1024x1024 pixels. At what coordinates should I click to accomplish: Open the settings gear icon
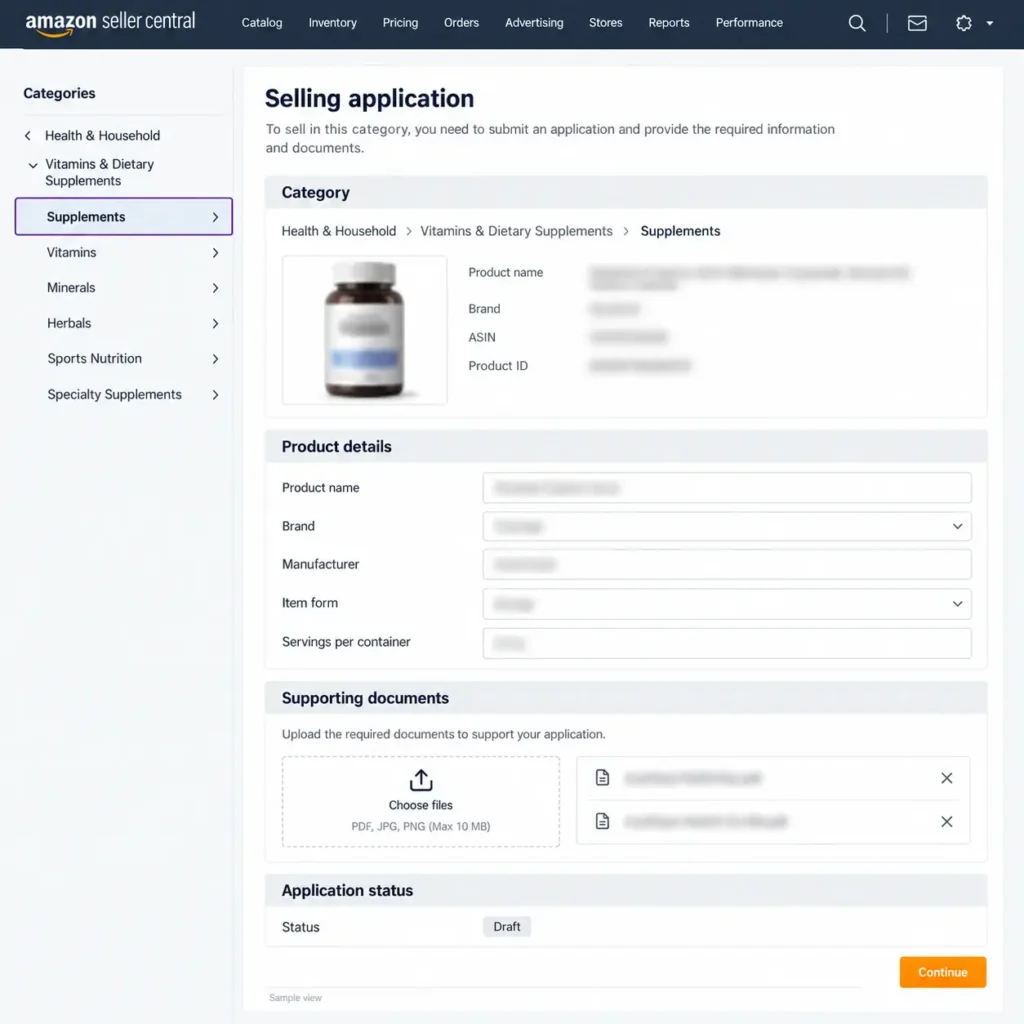(963, 24)
